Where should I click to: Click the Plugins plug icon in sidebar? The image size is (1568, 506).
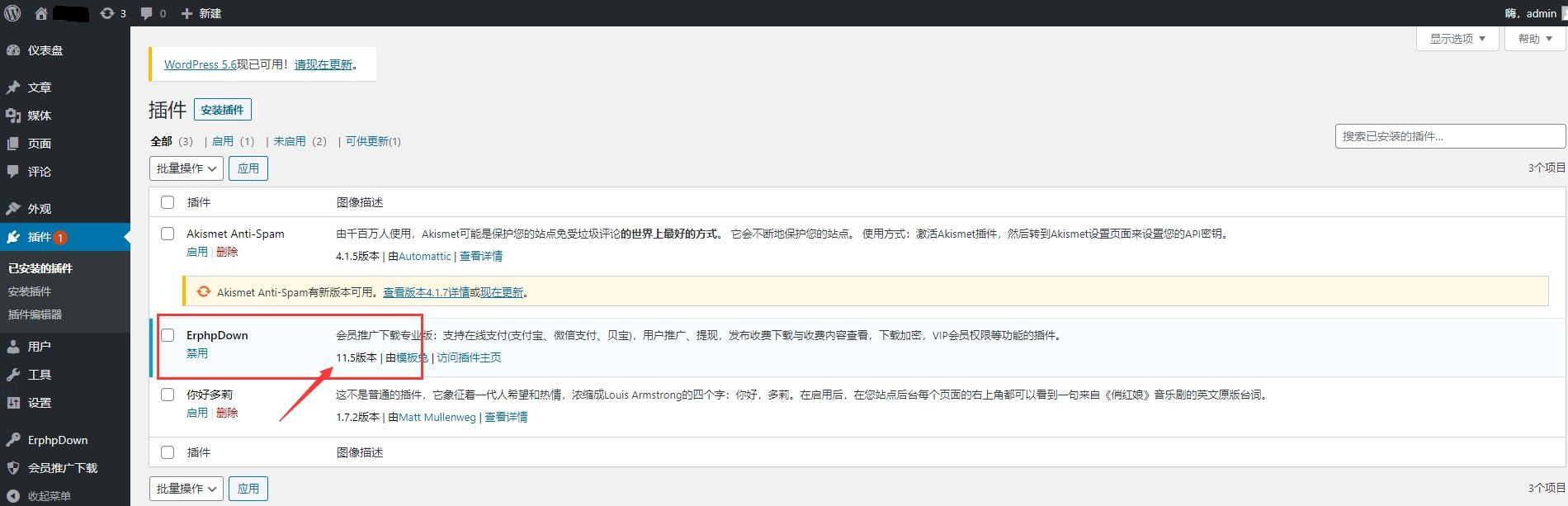[x=13, y=237]
